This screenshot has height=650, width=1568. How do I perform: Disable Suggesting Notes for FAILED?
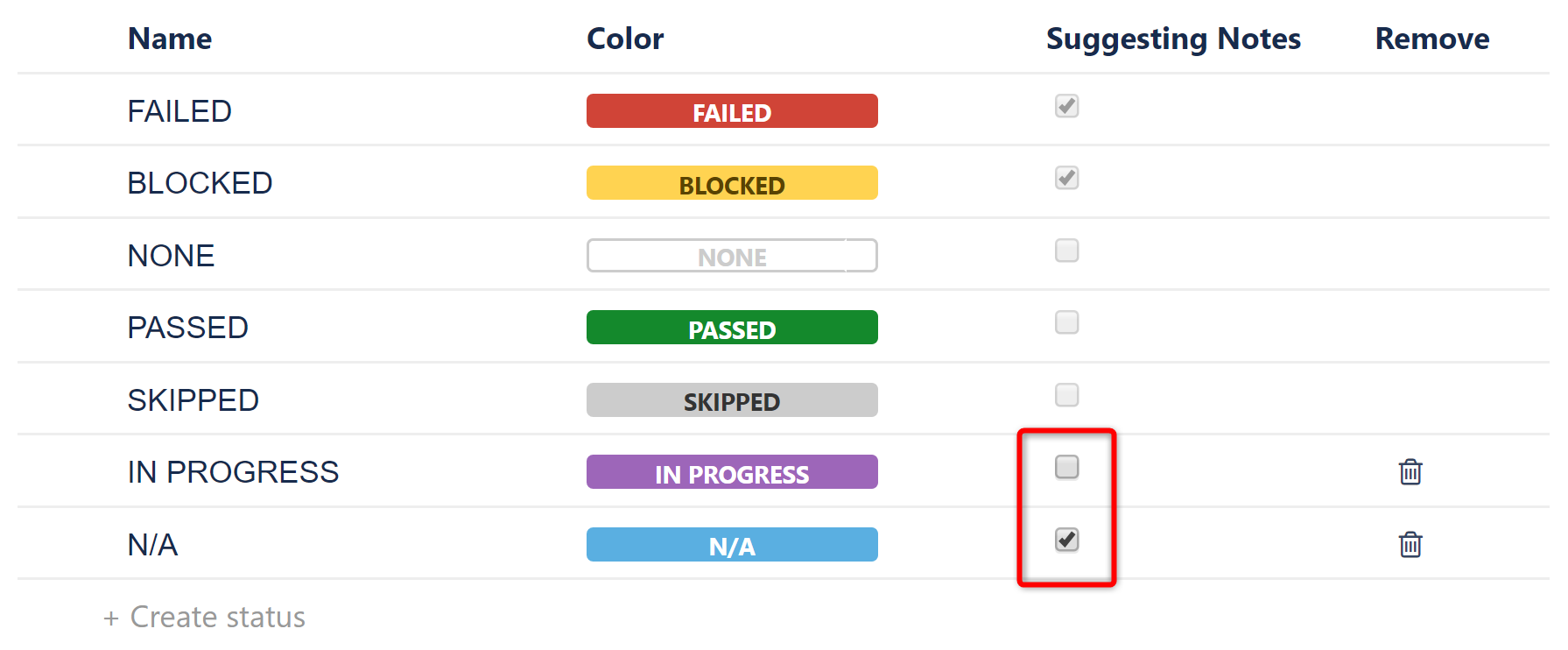coord(1066,106)
